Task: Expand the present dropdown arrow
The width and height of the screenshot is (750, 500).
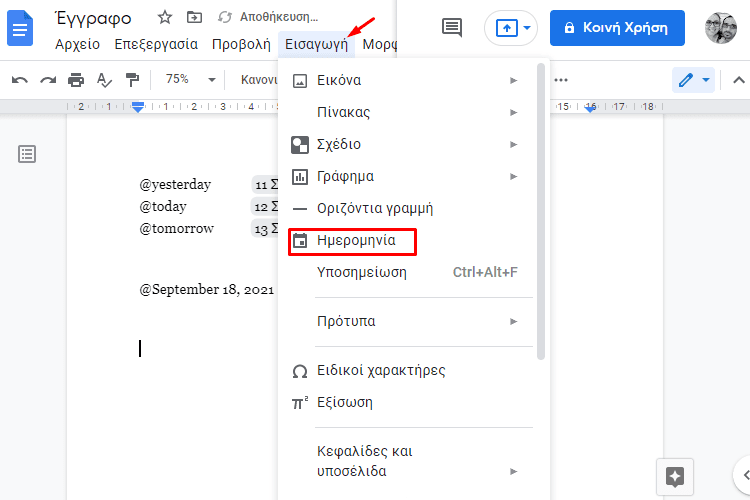Action: (x=527, y=28)
